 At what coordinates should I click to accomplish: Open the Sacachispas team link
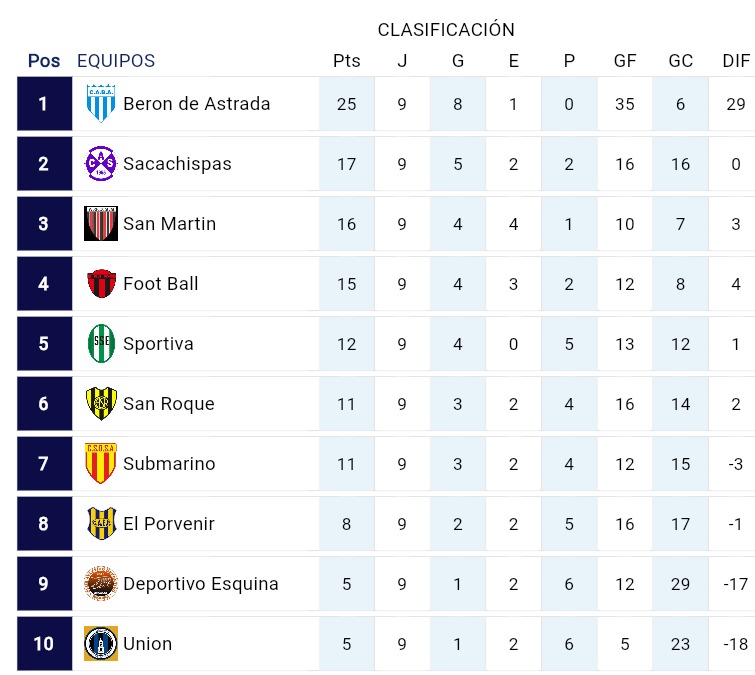pyautogui.click(x=177, y=164)
